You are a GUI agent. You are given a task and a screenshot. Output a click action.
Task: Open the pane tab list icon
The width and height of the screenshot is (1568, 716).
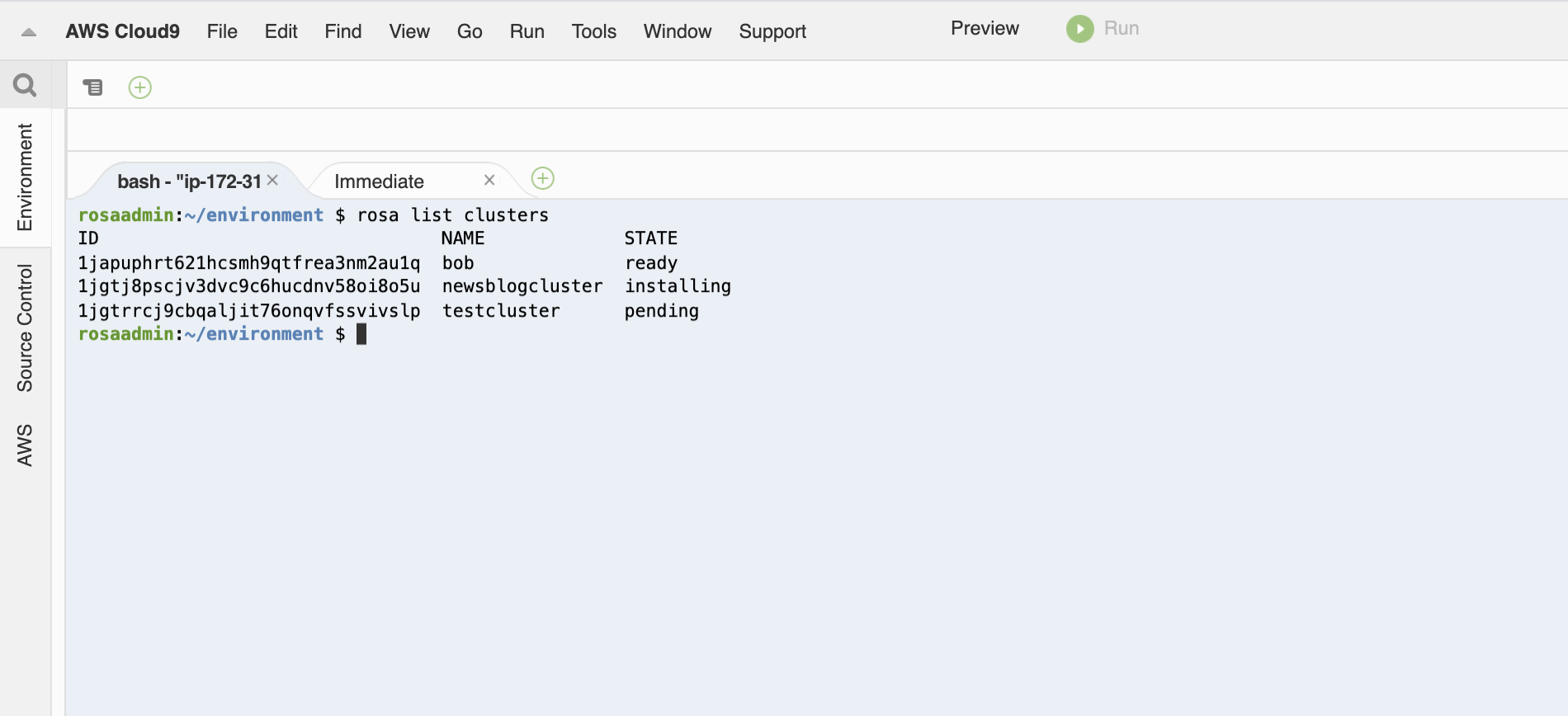[92, 87]
